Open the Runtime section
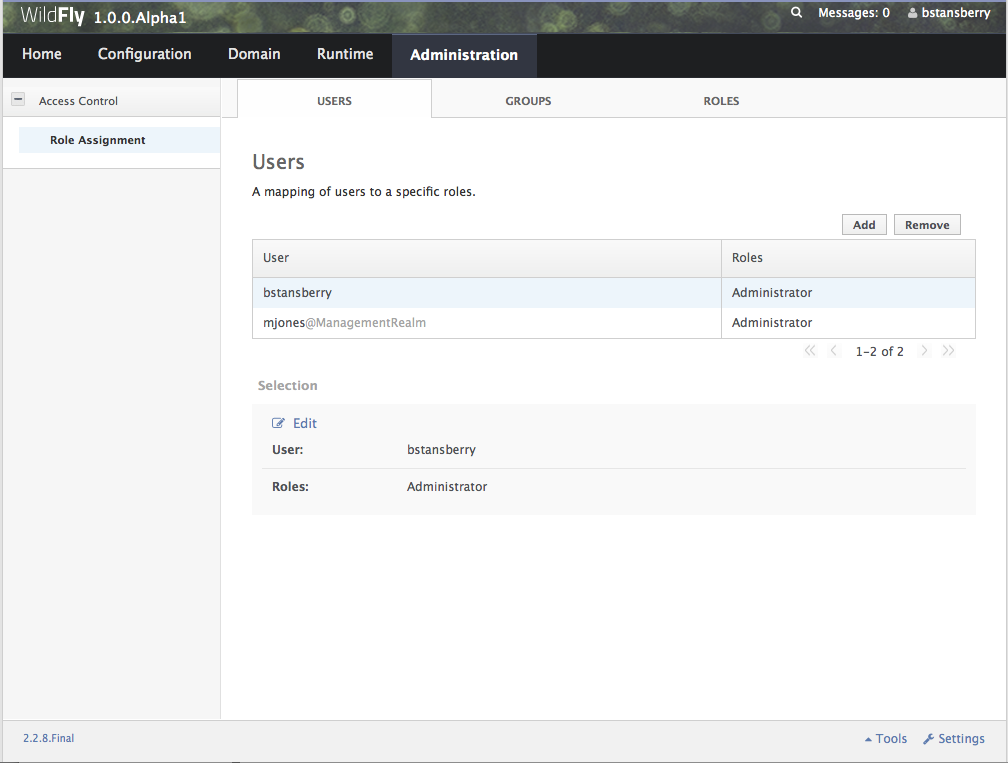The image size is (1008, 763). [x=345, y=55]
